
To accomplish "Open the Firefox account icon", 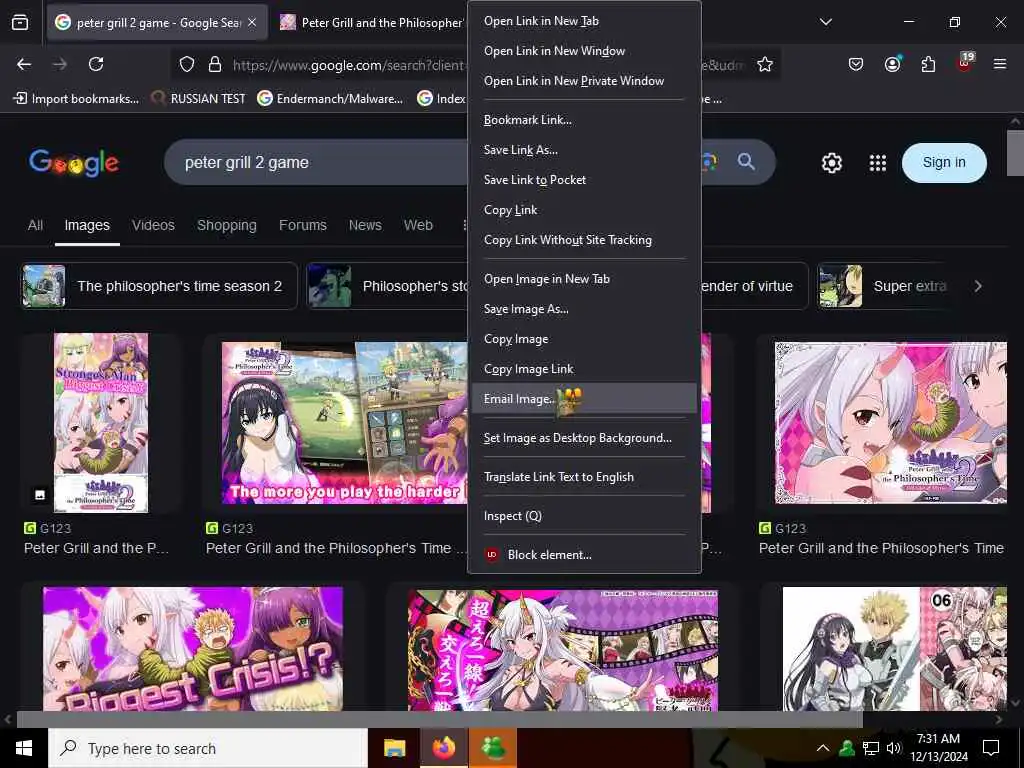I will tap(892, 64).
